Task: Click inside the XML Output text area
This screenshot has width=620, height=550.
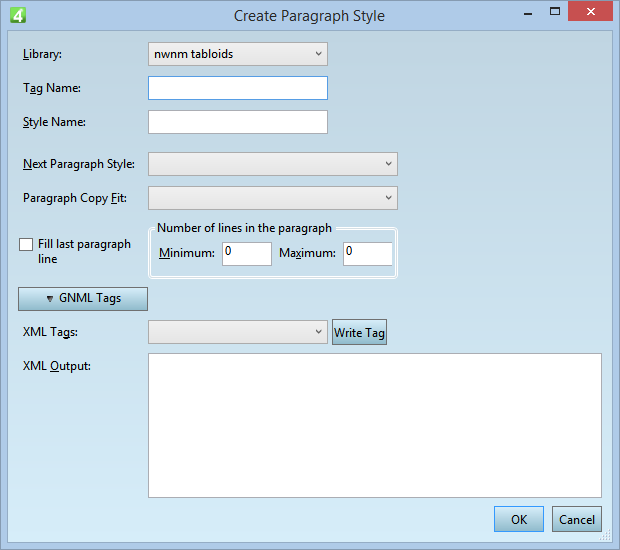Action: [x=375, y=425]
